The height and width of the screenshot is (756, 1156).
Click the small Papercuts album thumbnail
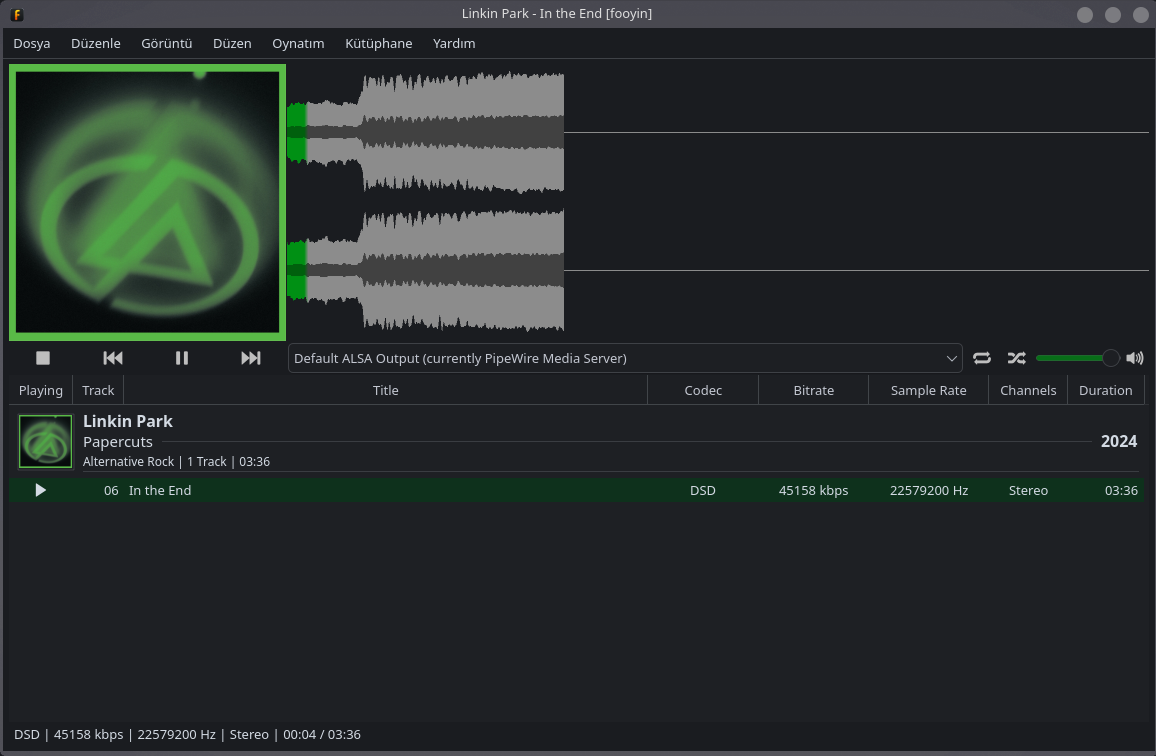tap(46, 441)
